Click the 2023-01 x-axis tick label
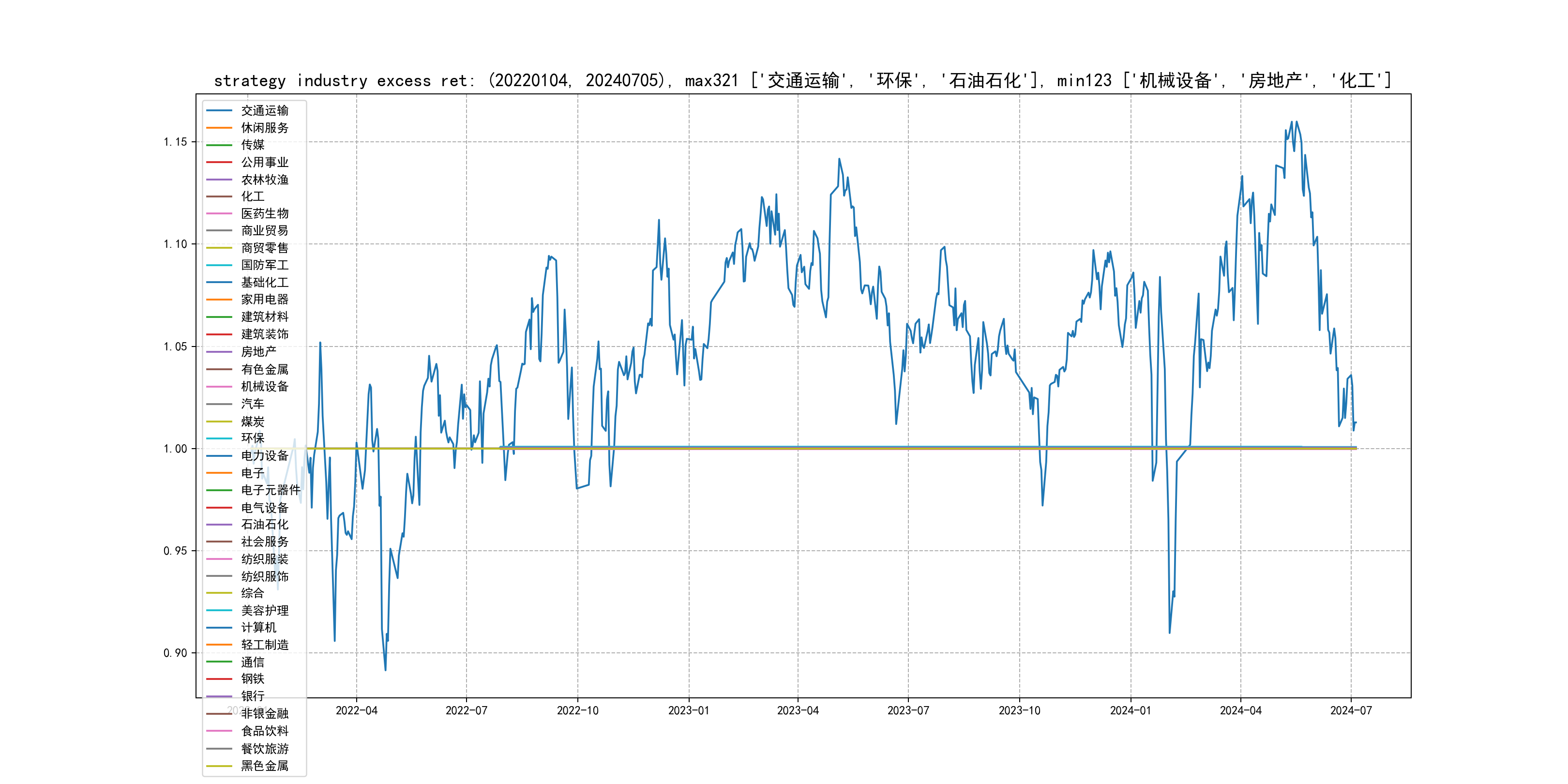The height and width of the screenshot is (784, 1568). [689, 710]
